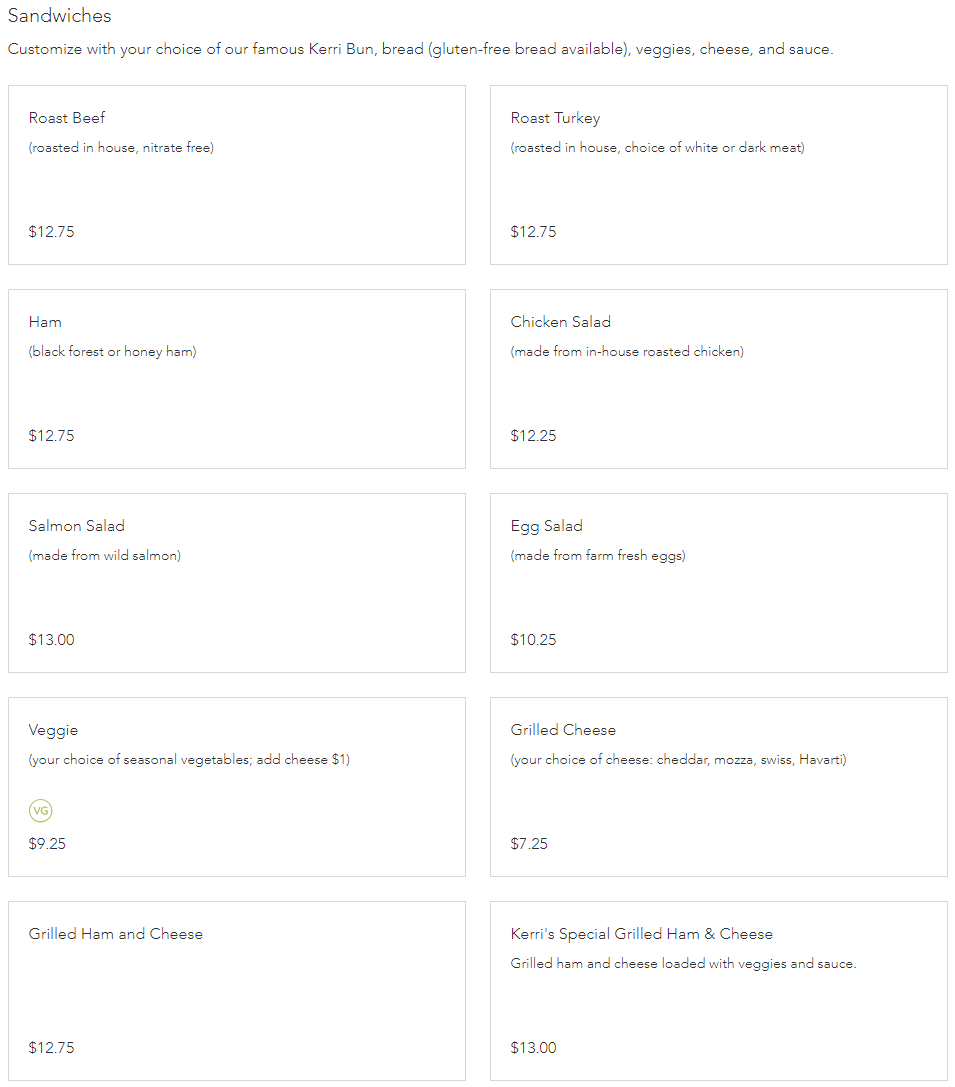Click the Kerri Bun customization description
This screenshot has height=1087, width=955.
tap(420, 49)
